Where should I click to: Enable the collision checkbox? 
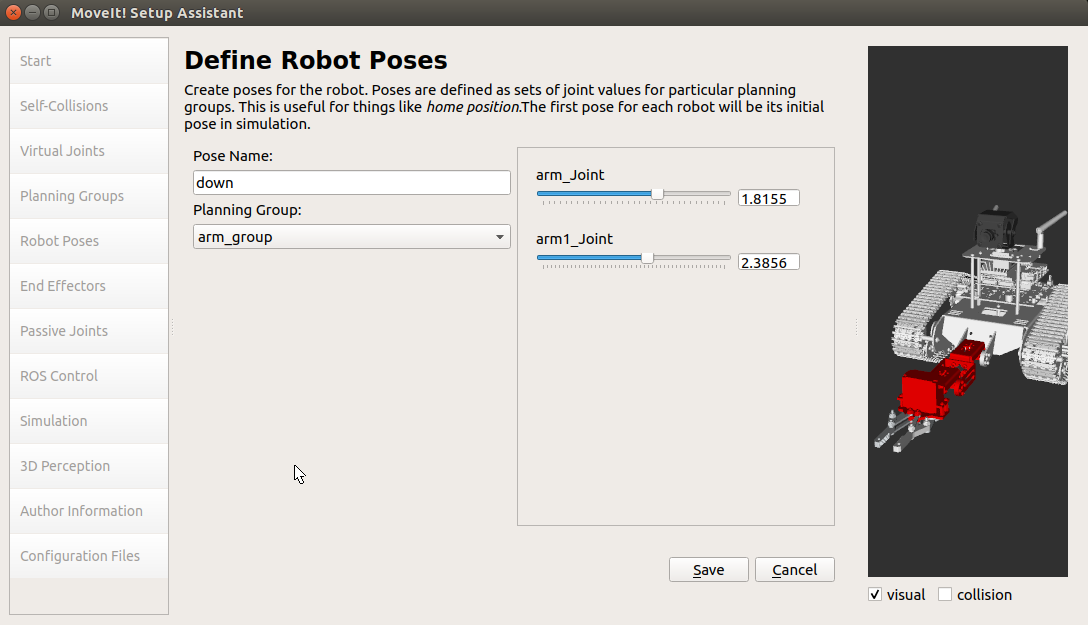945,594
